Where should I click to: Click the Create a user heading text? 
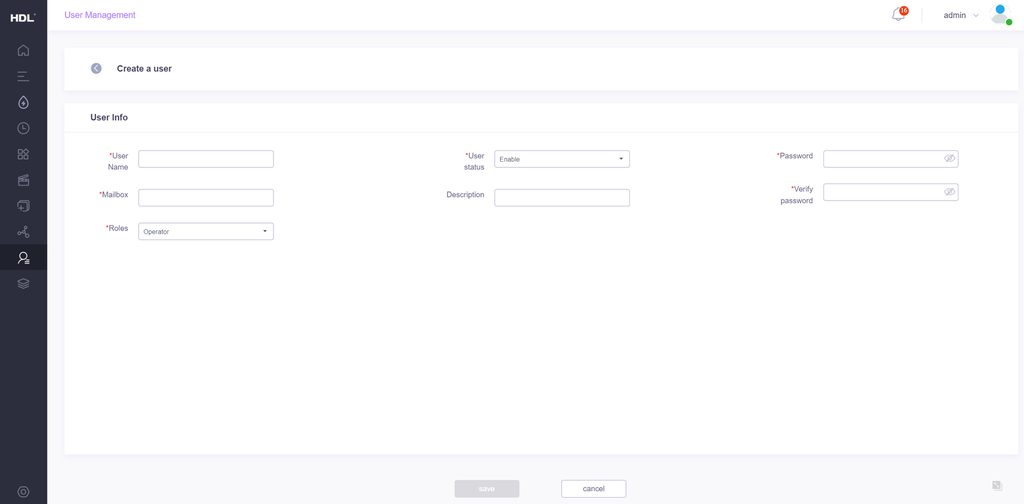point(144,69)
